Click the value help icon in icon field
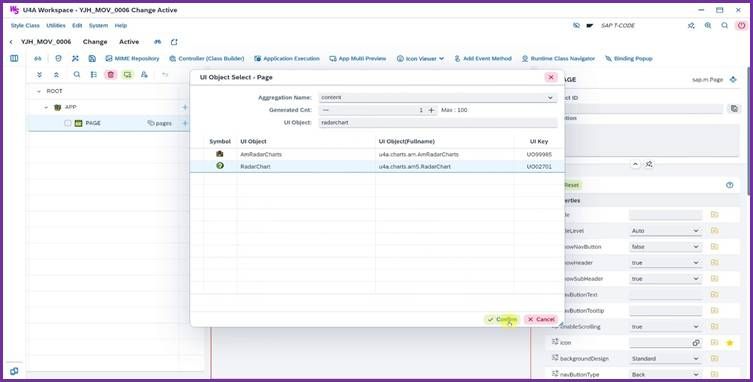 click(x=695, y=343)
